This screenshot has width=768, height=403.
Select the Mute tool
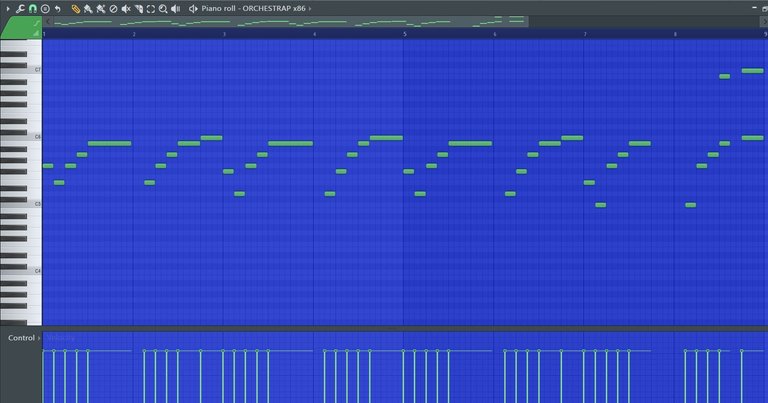(126, 8)
